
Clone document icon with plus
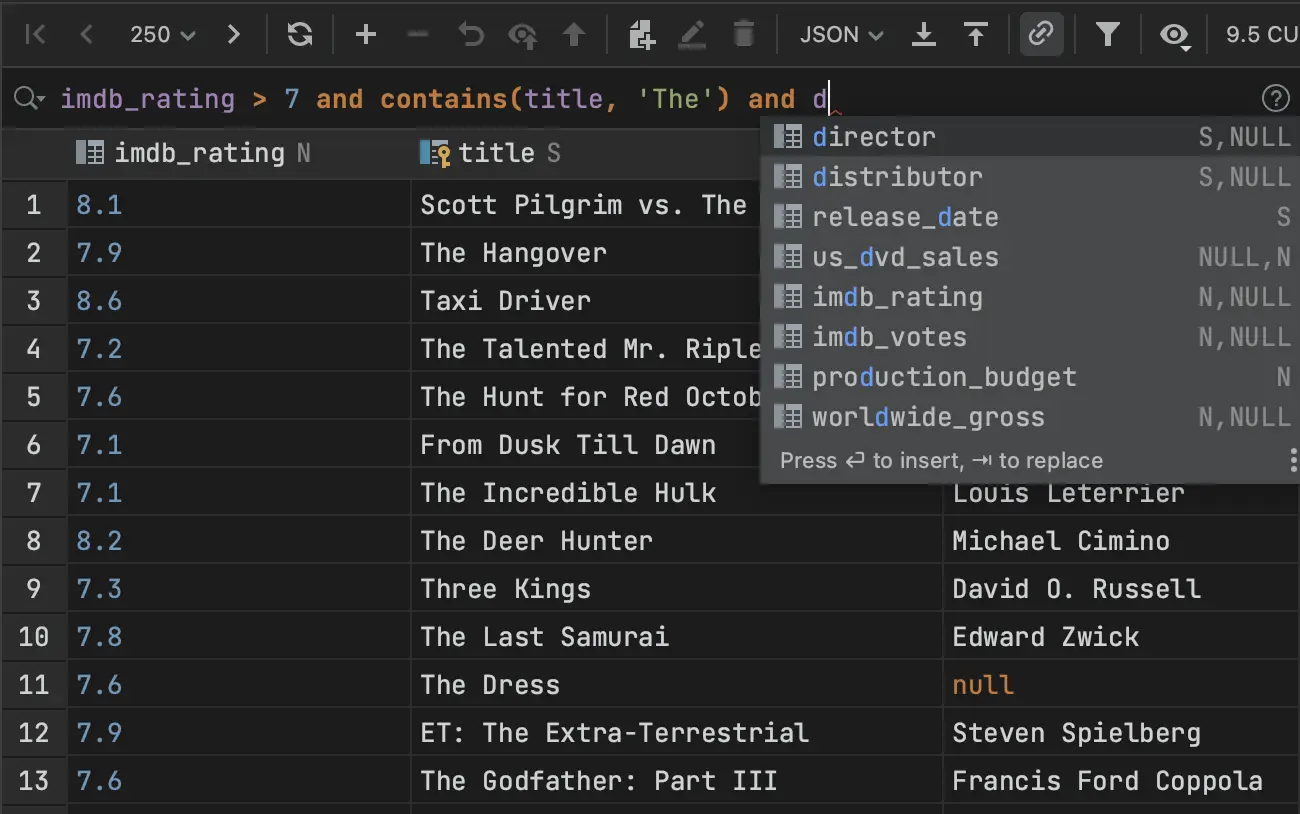pos(642,35)
